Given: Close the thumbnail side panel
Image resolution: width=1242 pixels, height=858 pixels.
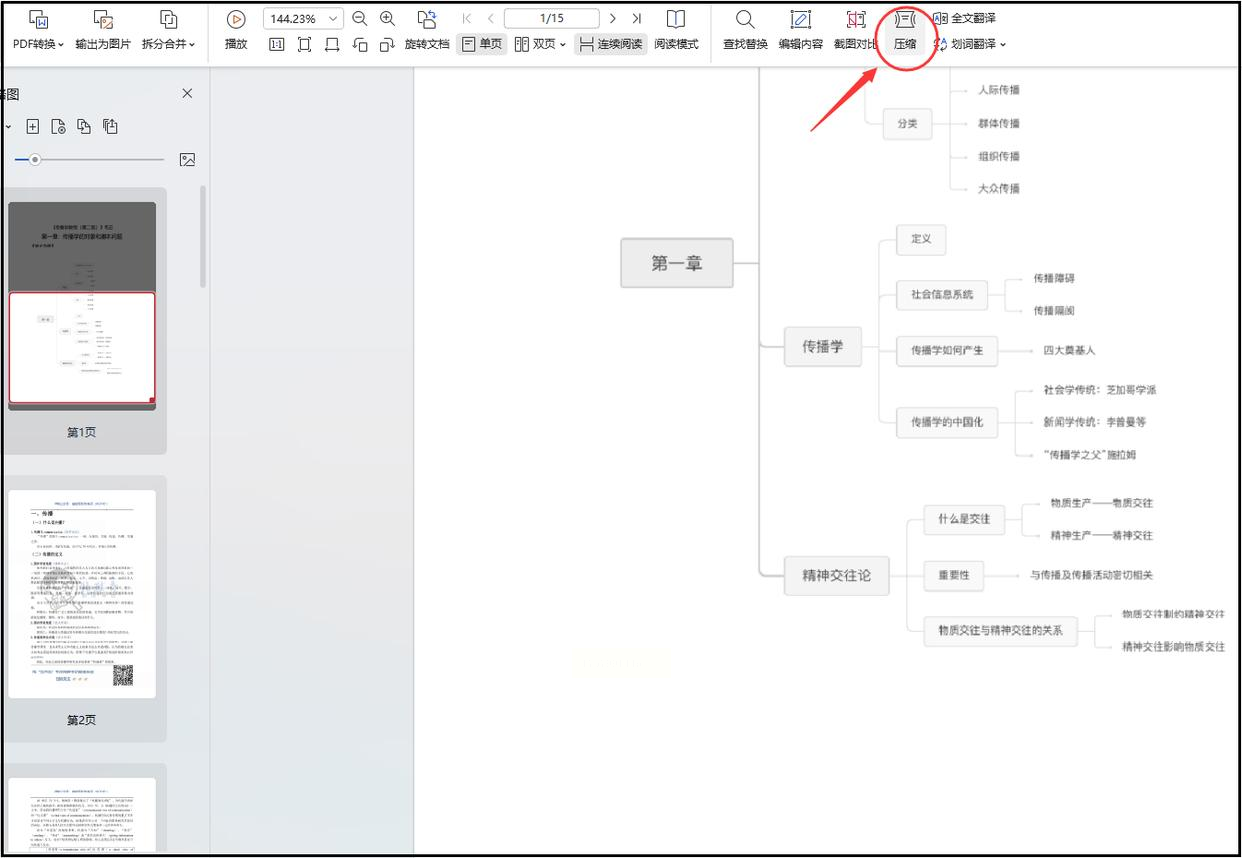Looking at the screenshot, I should (x=187, y=93).
